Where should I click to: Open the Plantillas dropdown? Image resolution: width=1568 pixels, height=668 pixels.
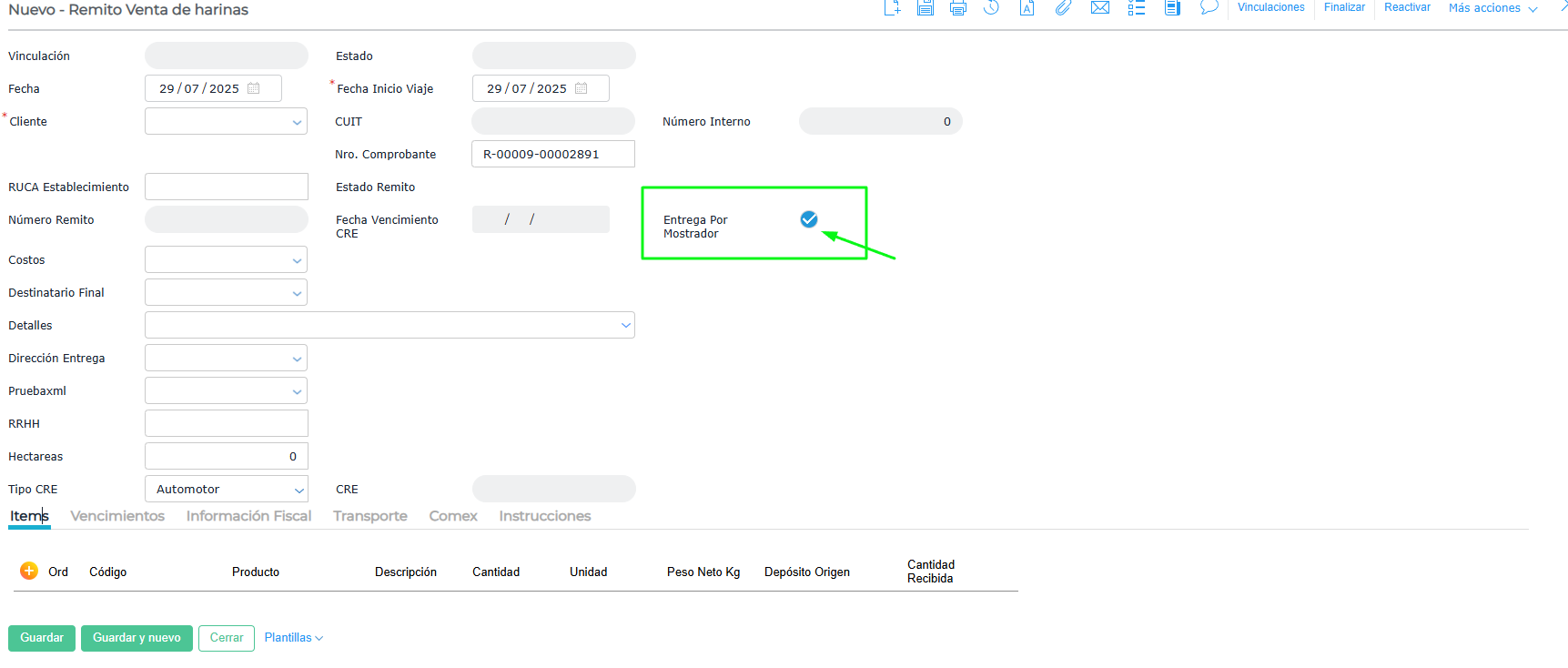[x=293, y=638]
